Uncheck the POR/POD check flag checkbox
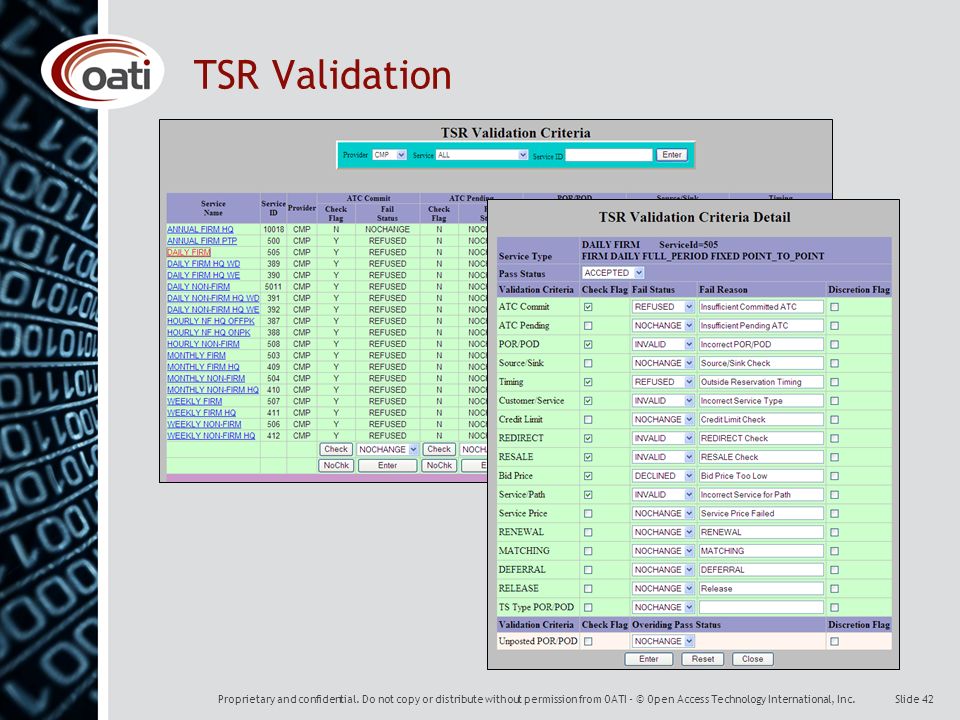960x720 pixels. (588, 345)
